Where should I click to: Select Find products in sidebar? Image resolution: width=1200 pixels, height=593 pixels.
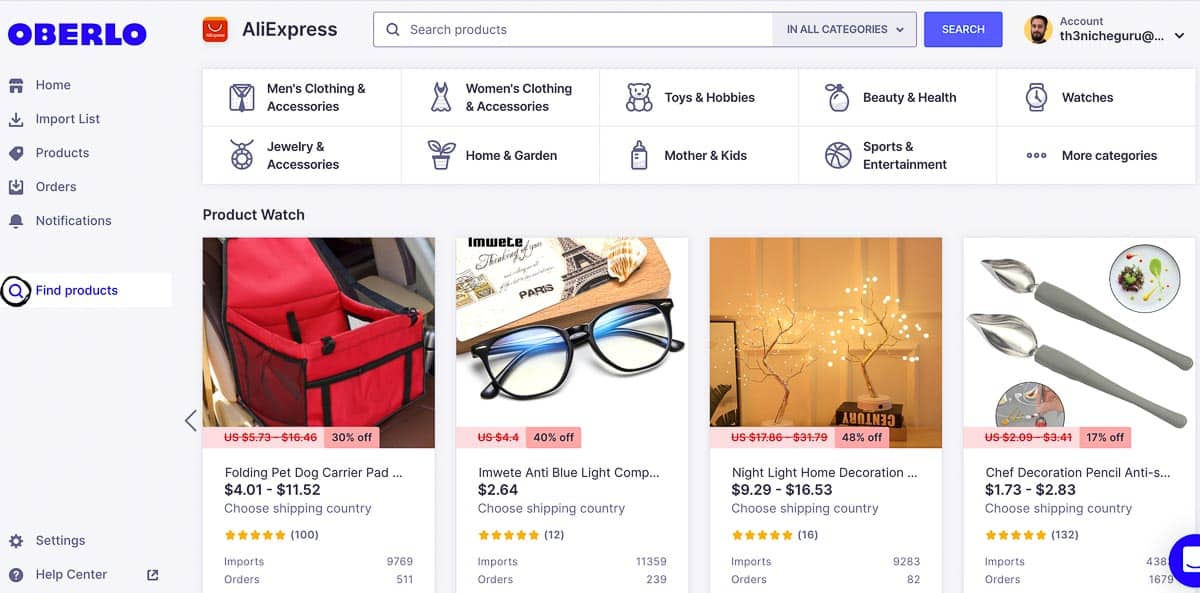[76, 291]
